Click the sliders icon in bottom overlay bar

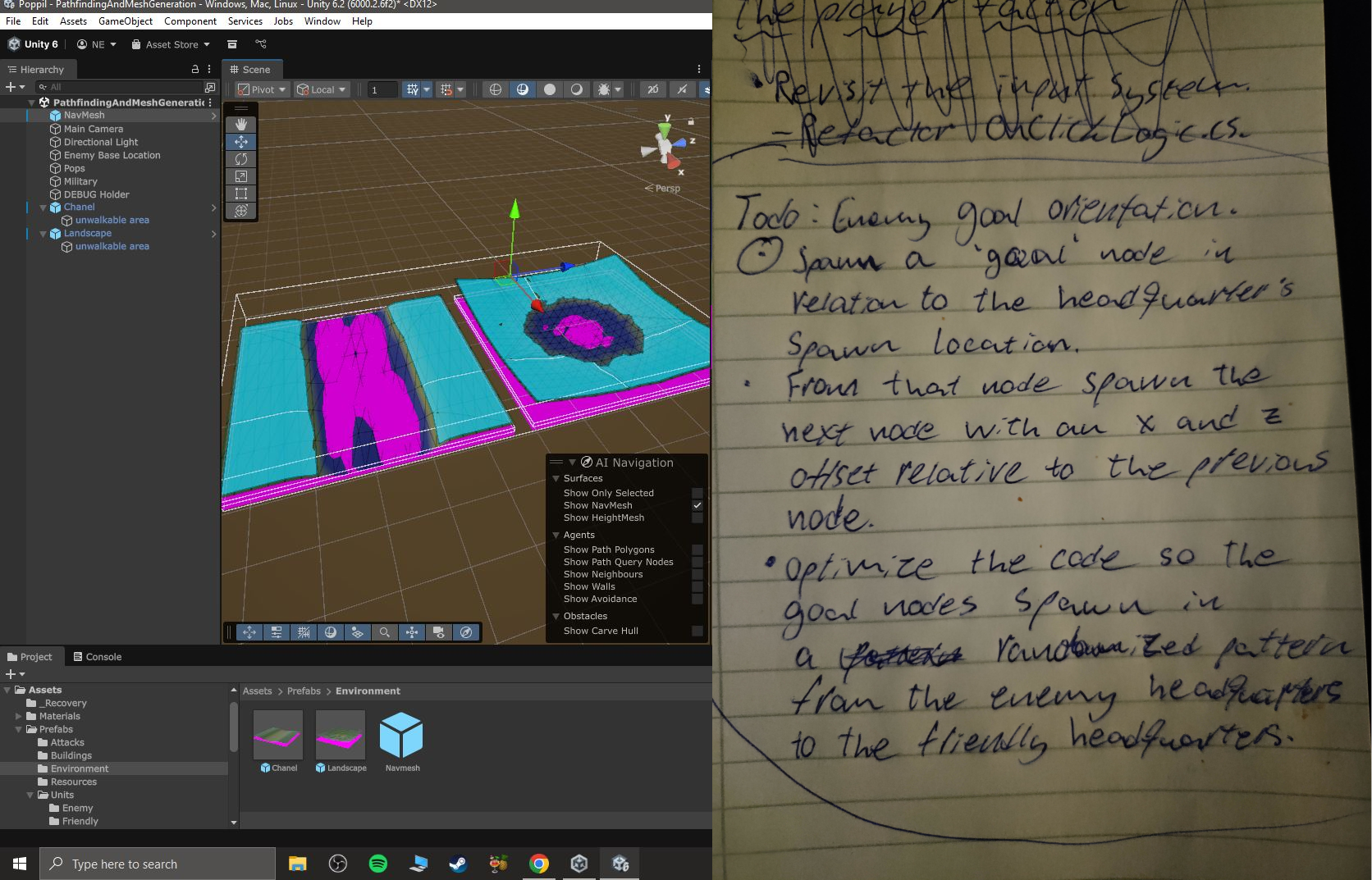[x=277, y=632]
